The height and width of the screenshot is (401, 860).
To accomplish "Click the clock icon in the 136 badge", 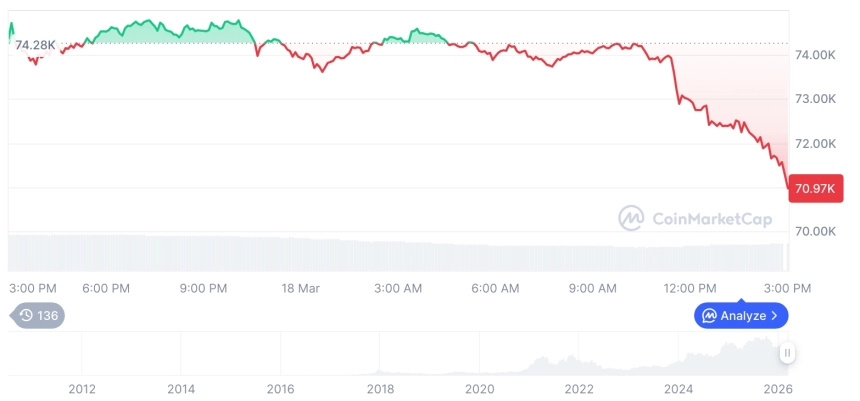I will [26, 315].
